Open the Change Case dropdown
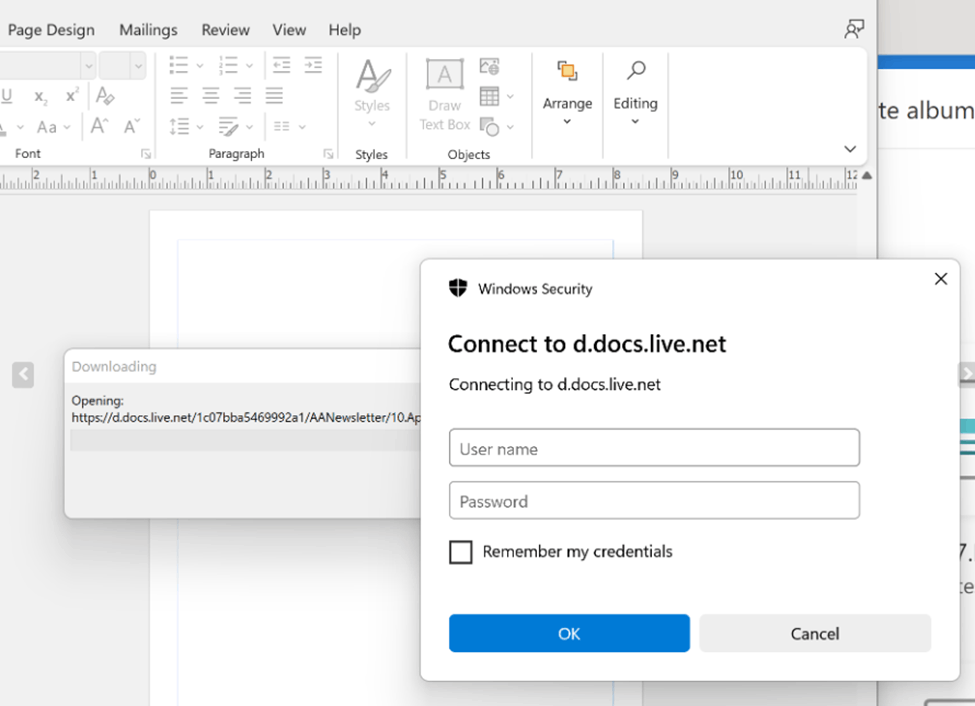Image resolution: width=975 pixels, height=706 pixels. pyautogui.click(x=66, y=126)
